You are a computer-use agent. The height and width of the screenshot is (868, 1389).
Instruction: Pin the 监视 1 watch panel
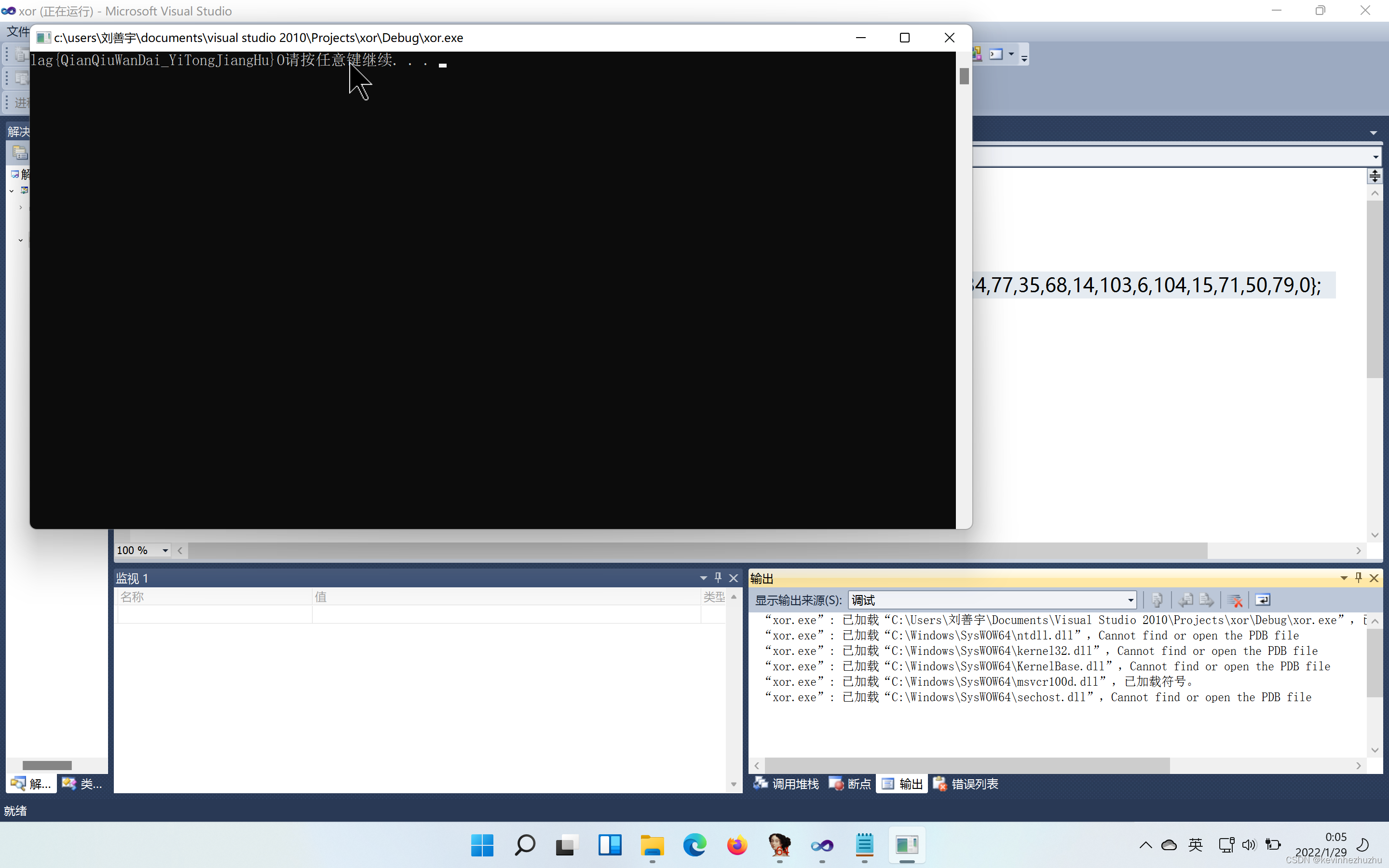coord(718,578)
